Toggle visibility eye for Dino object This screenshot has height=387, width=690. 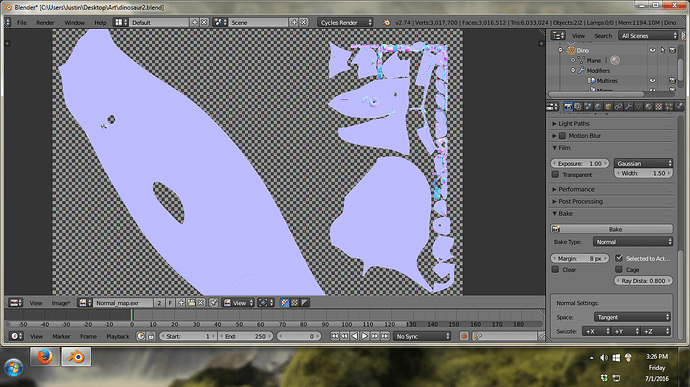tap(652, 50)
